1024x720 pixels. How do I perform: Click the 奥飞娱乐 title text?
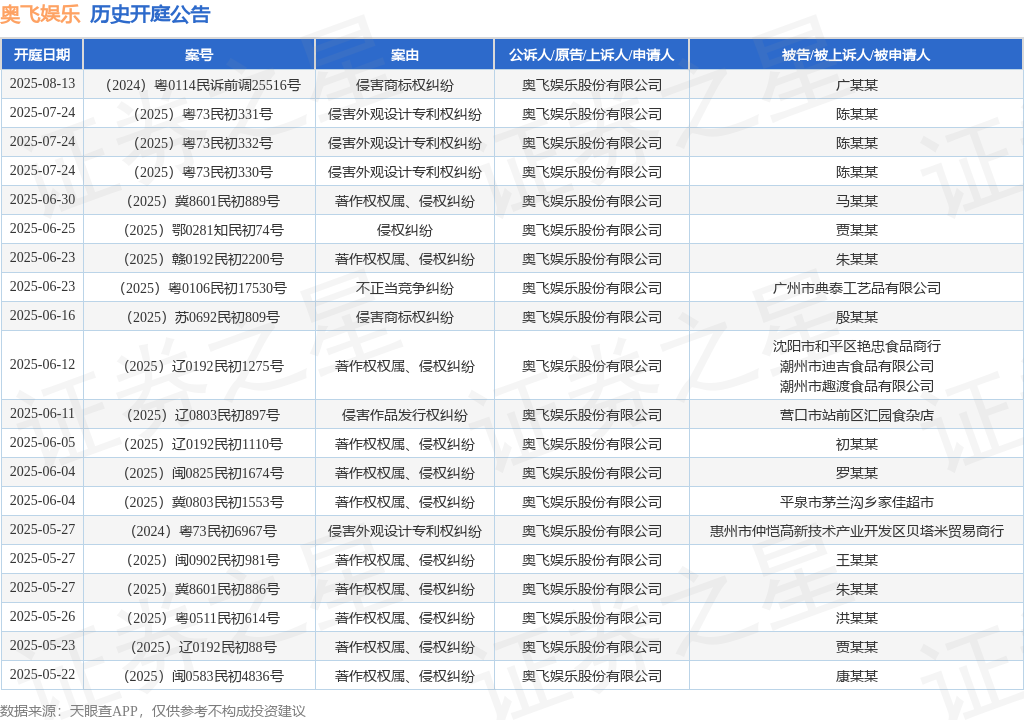pos(40,14)
